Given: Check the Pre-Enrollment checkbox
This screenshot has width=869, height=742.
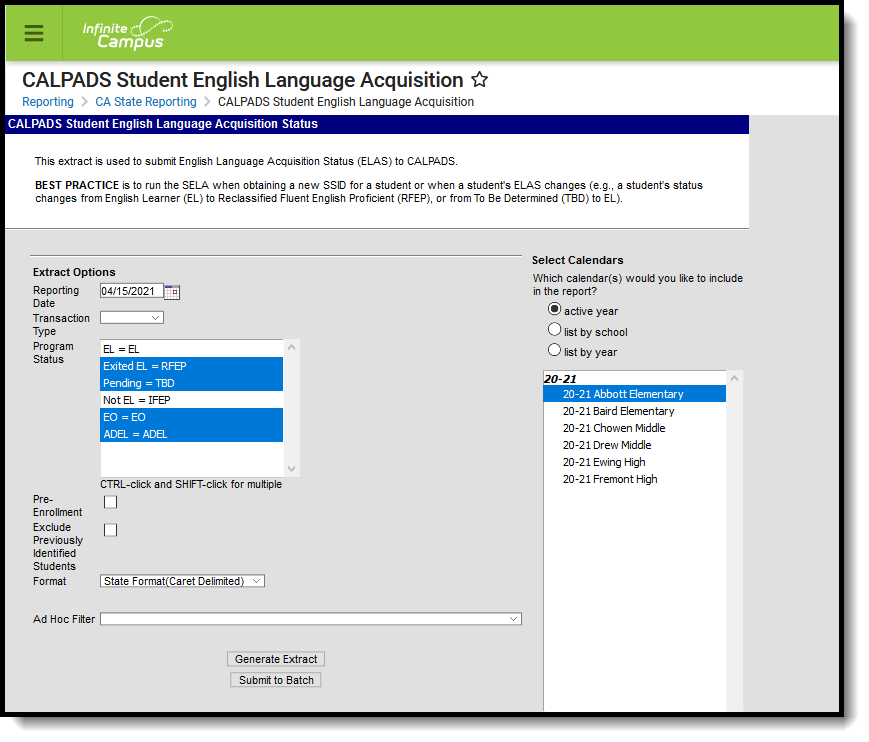Looking at the screenshot, I should tap(111, 502).
